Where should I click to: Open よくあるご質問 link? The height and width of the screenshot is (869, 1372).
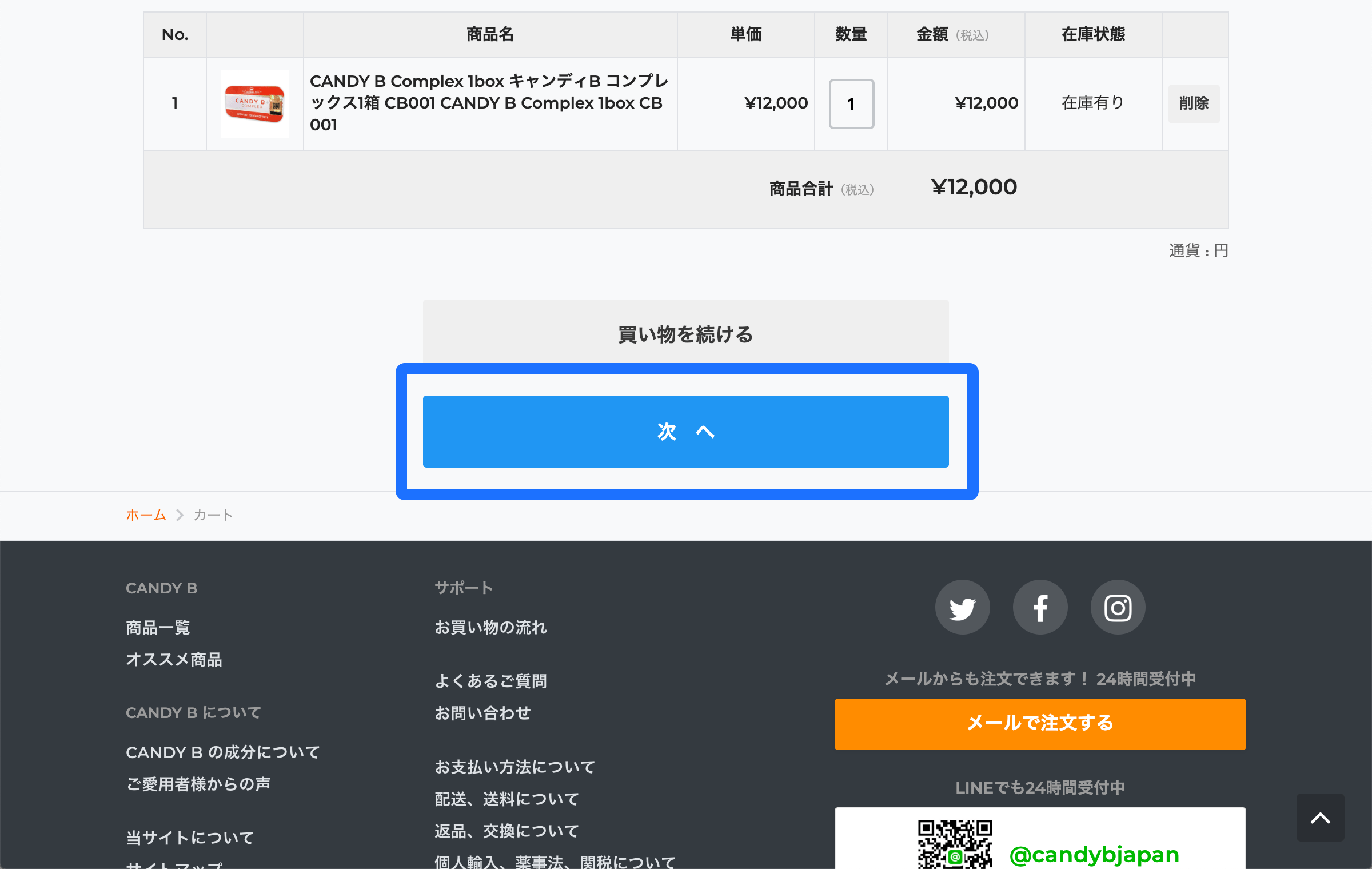click(x=490, y=681)
